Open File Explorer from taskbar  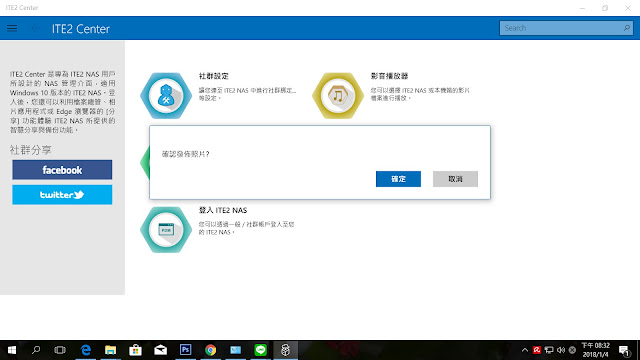pos(110,350)
